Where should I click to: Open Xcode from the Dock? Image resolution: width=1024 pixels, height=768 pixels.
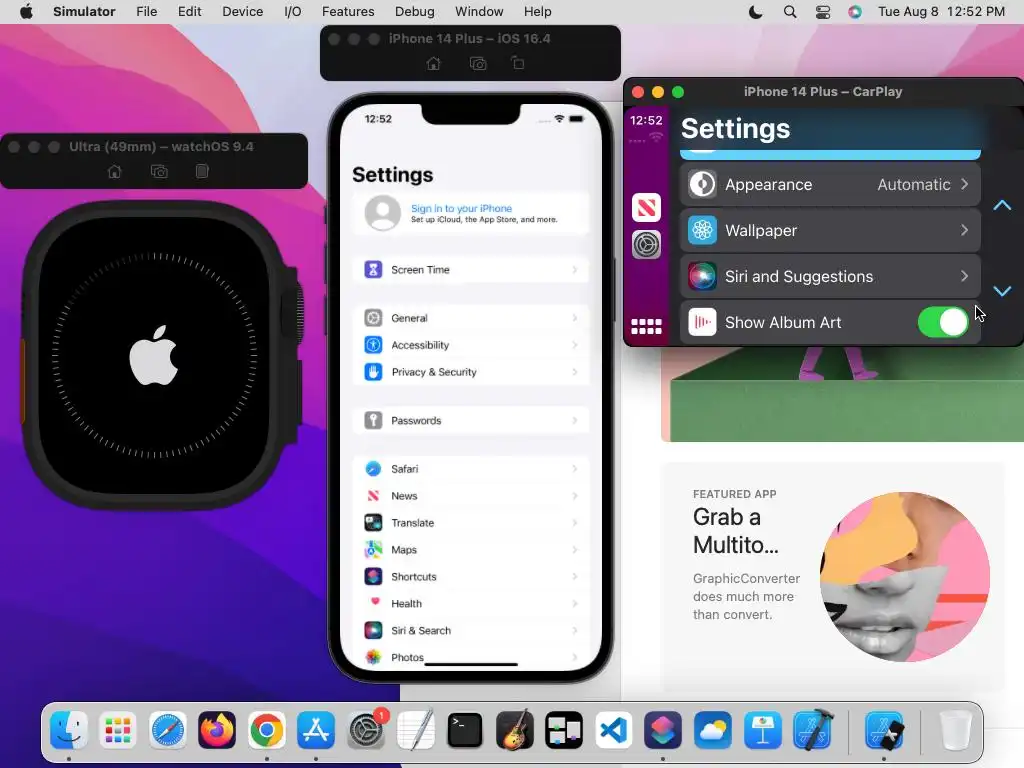click(x=812, y=729)
